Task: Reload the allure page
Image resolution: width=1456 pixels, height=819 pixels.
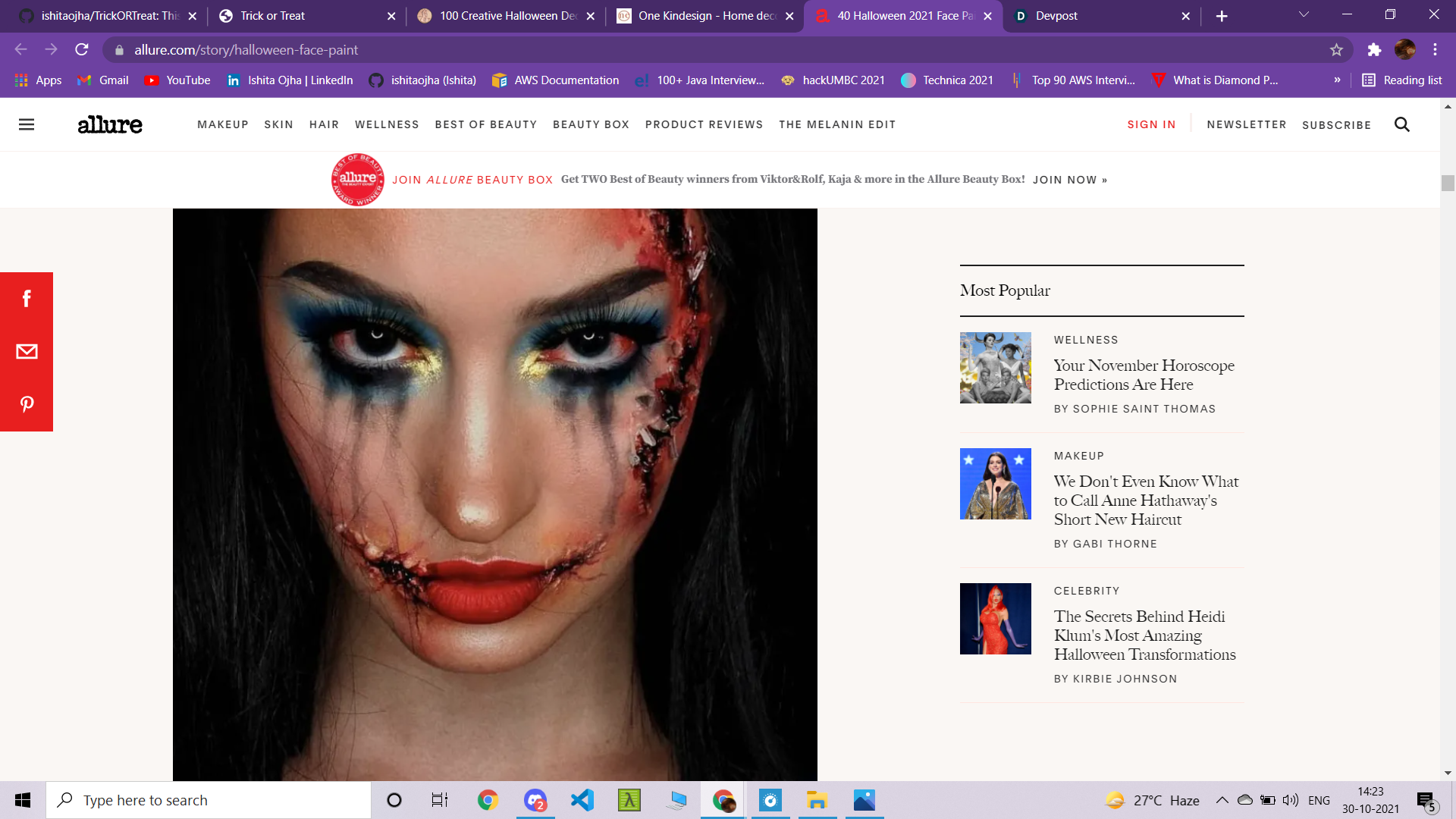Action: tap(82, 50)
